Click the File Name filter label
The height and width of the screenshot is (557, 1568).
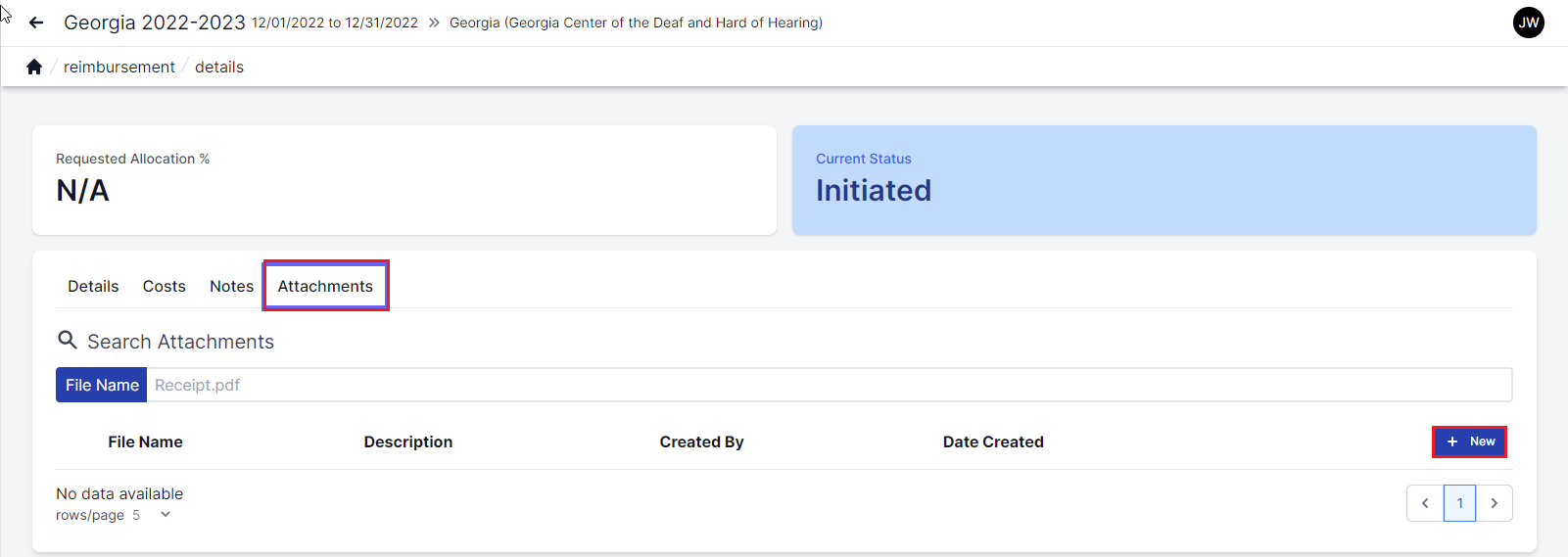coord(102,385)
